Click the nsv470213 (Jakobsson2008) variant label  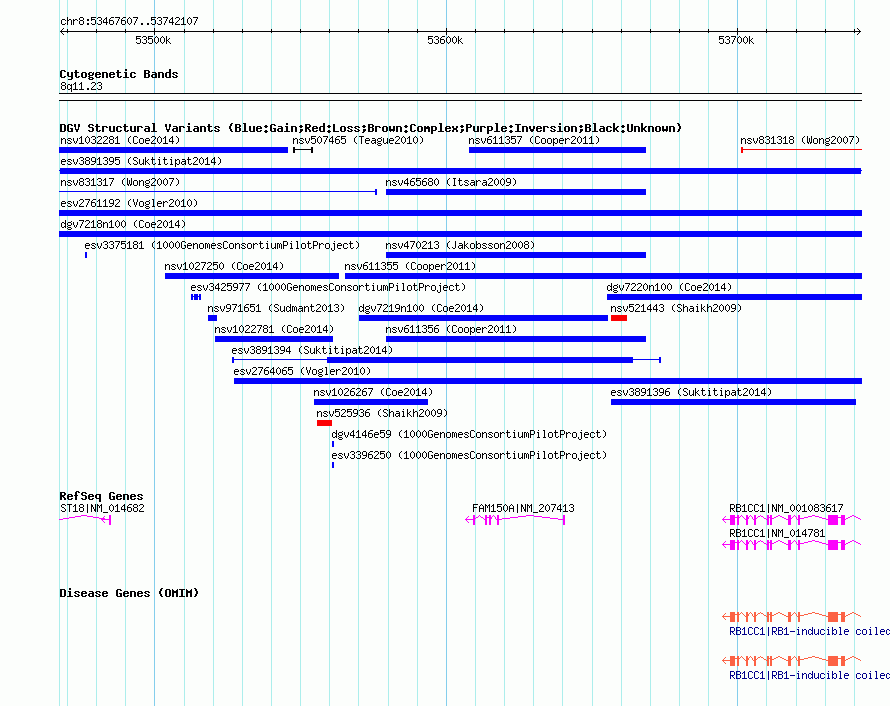click(460, 245)
